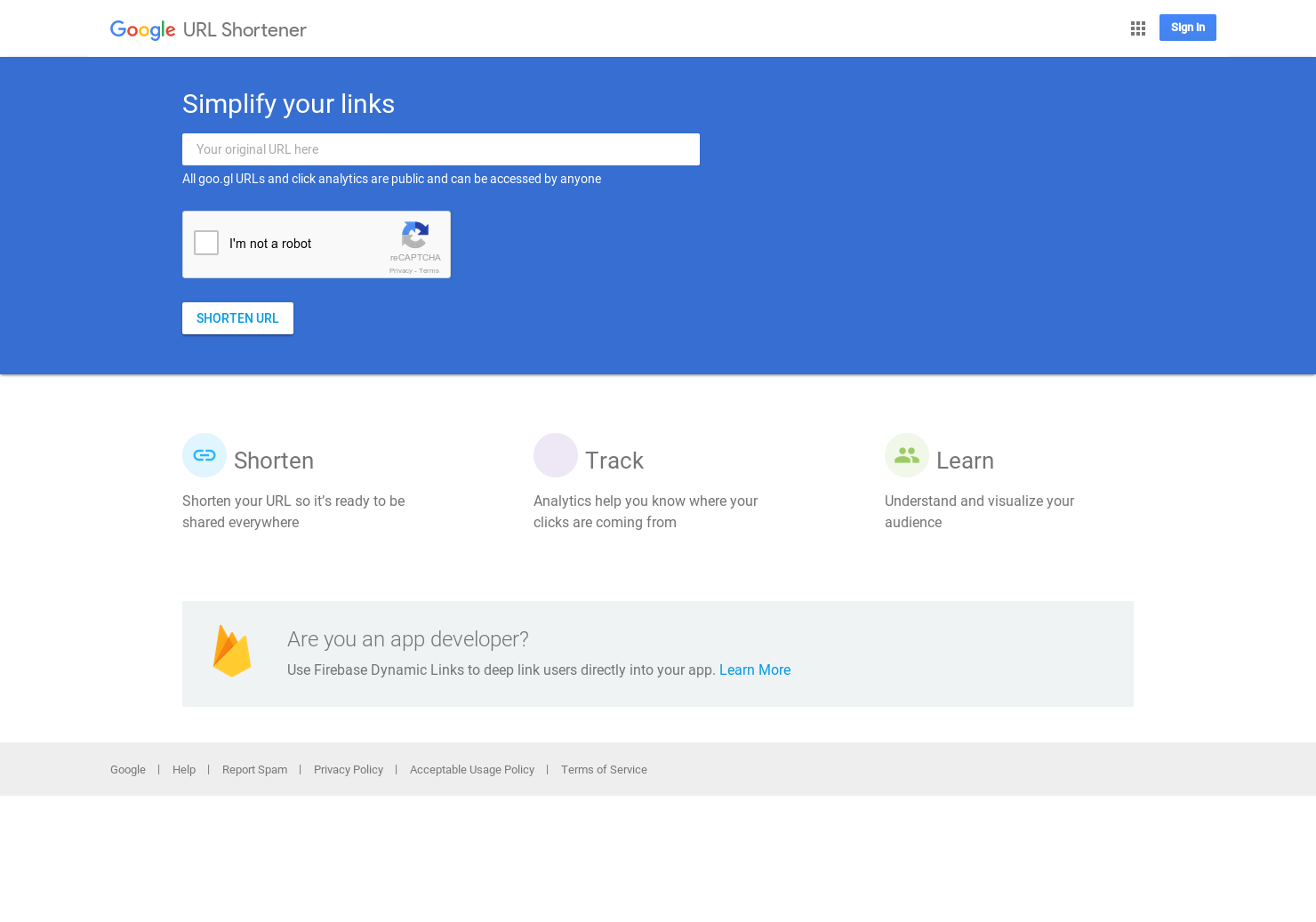The width and height of the screenshot is (1316, 922).
Task: Open the Google footer link
Action: pos(128,770)
